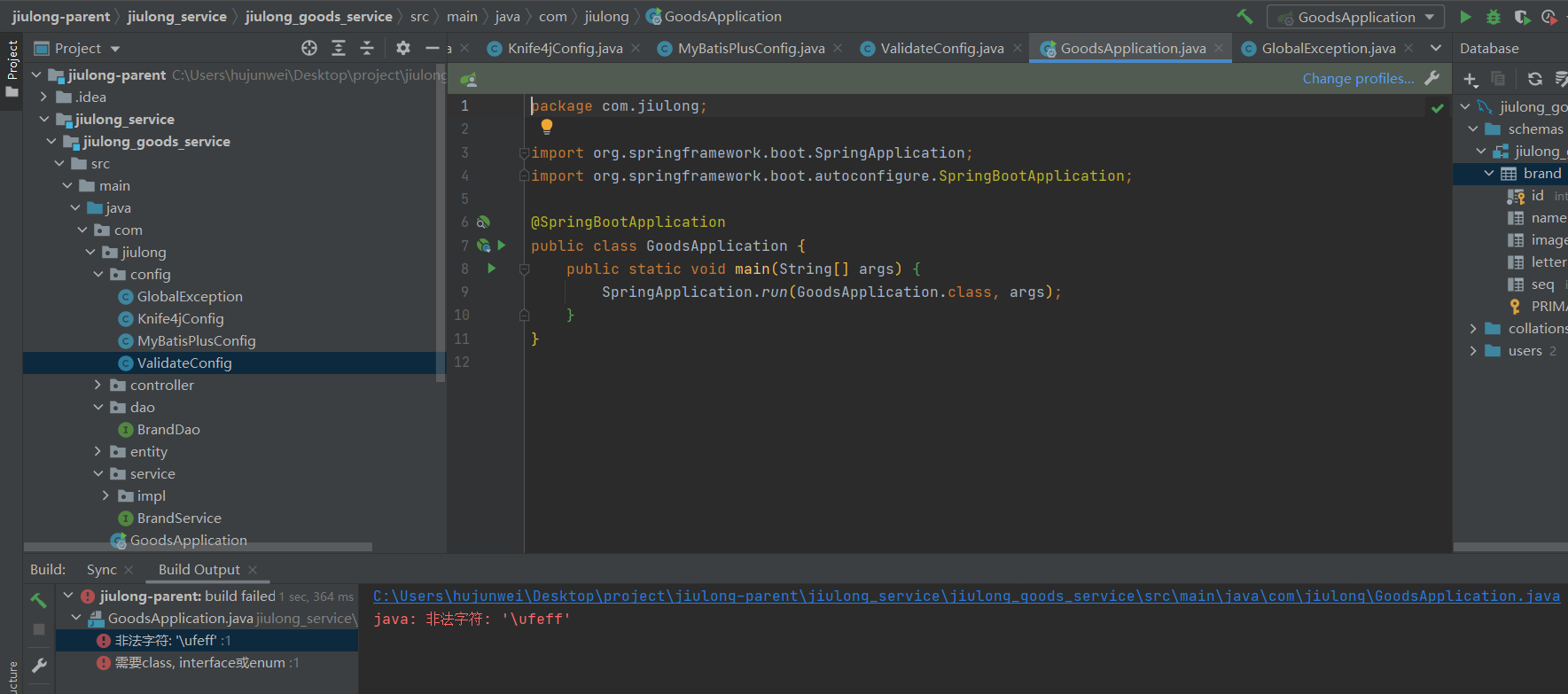The width and height of the screenshot is (1568, 694).
Task: Close the Knife4jConfig.java tab
Action: click(x=636, y=48)
